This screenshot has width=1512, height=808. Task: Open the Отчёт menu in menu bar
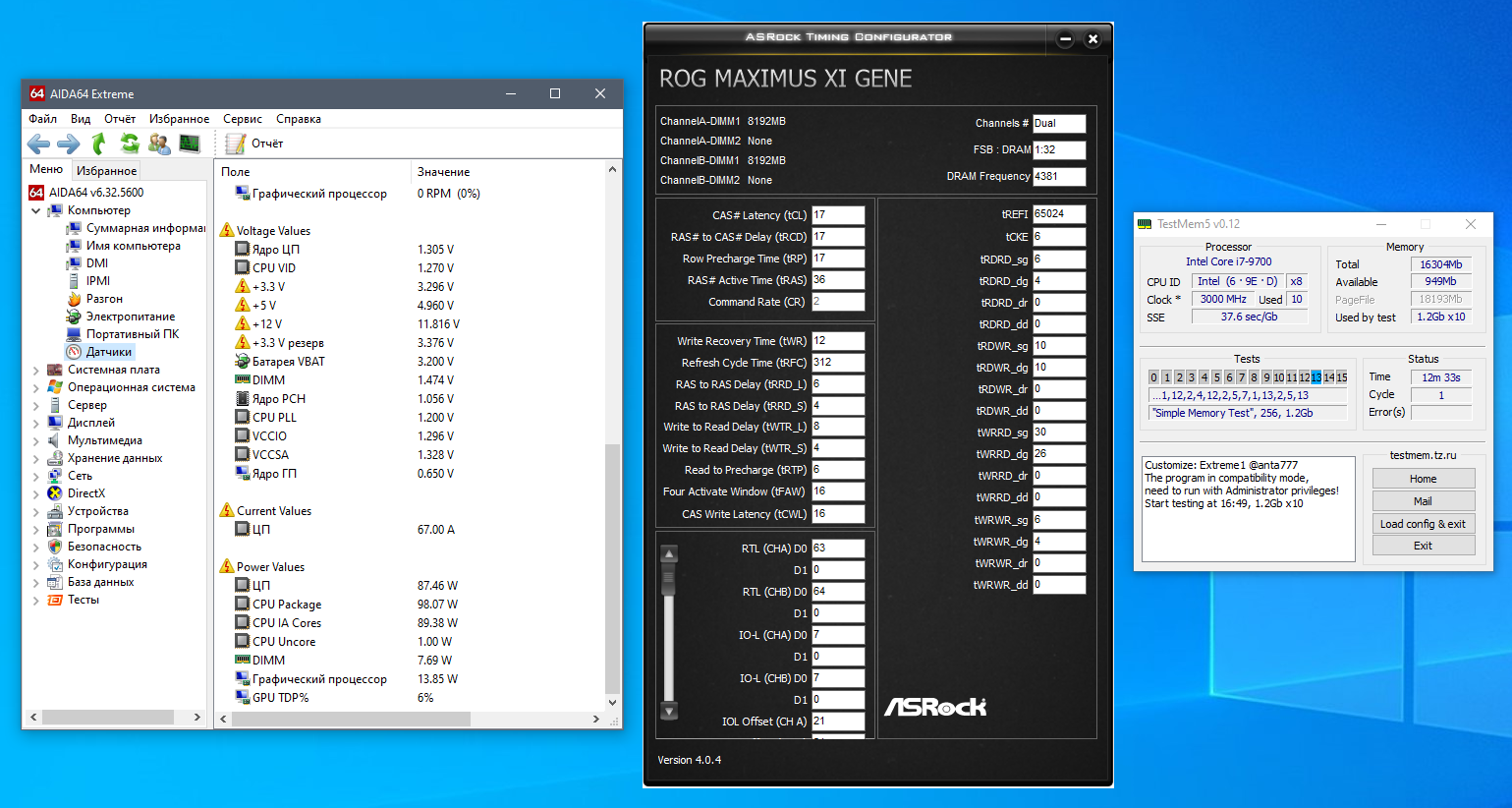tap(120, 119)
